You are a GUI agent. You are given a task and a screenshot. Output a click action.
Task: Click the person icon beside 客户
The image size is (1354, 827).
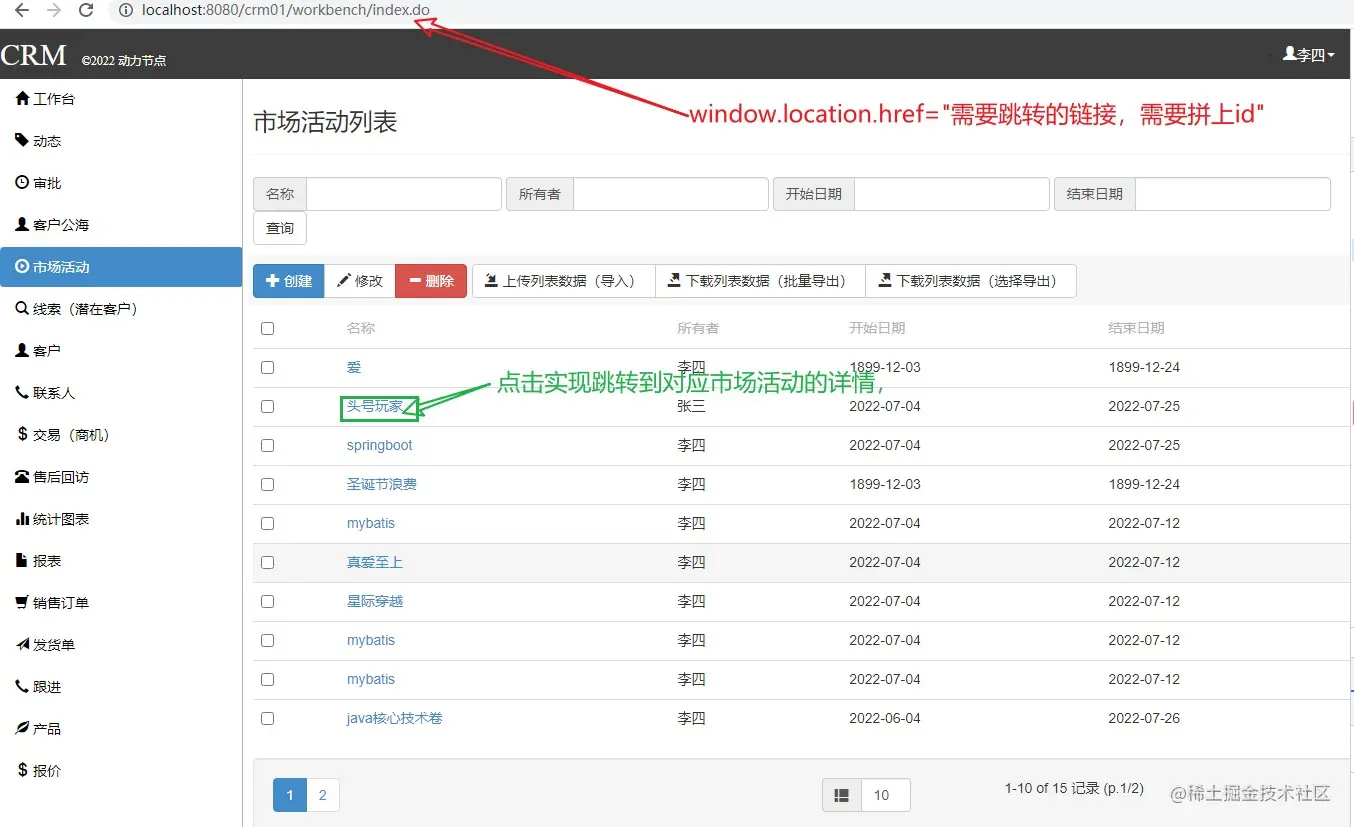pos(22,350)
